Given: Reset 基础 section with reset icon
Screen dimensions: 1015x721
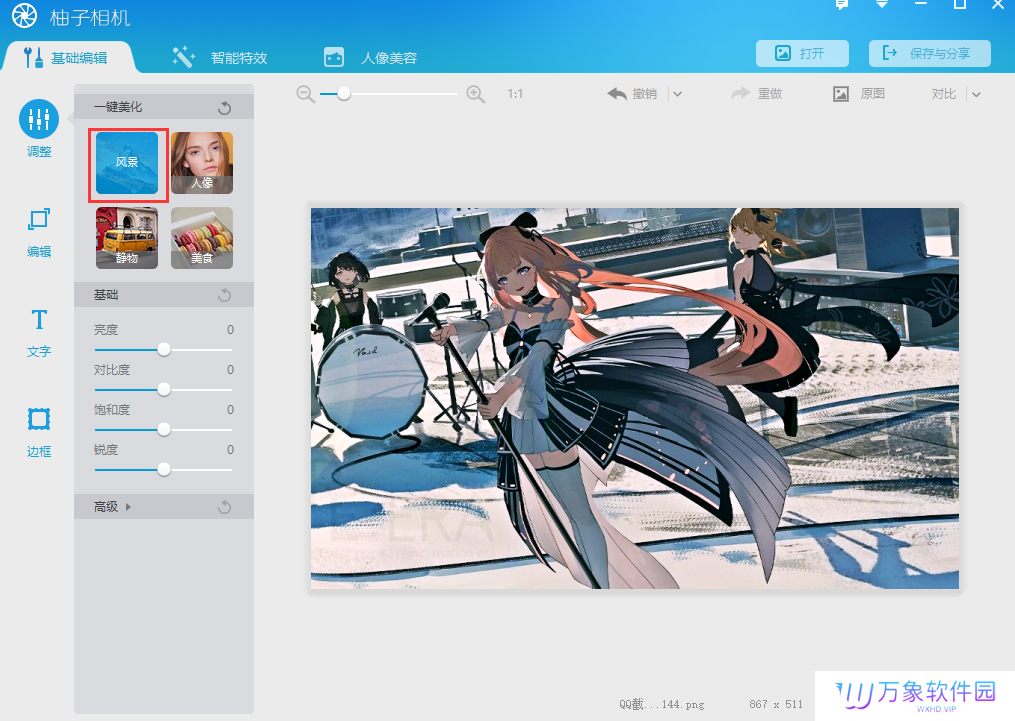Looking at the screenshot, I should point(225,296).
